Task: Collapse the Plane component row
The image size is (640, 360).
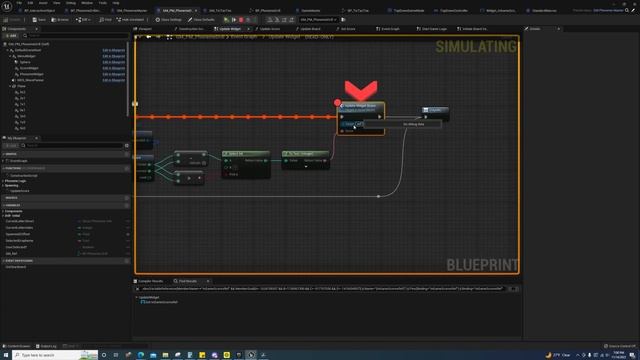Action: pos(10,86)
